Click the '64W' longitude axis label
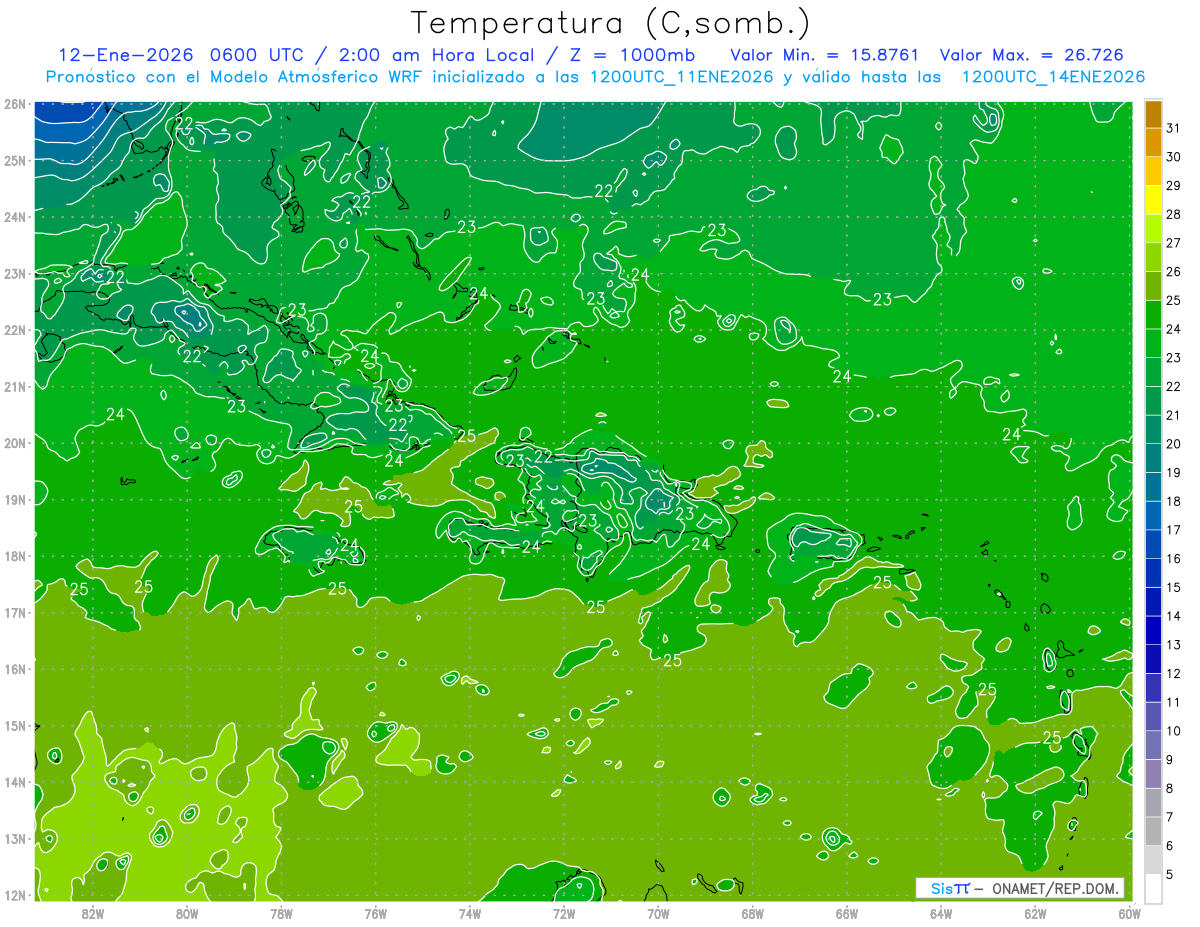This screenshot has height=927, width=1200. (941, 913)
